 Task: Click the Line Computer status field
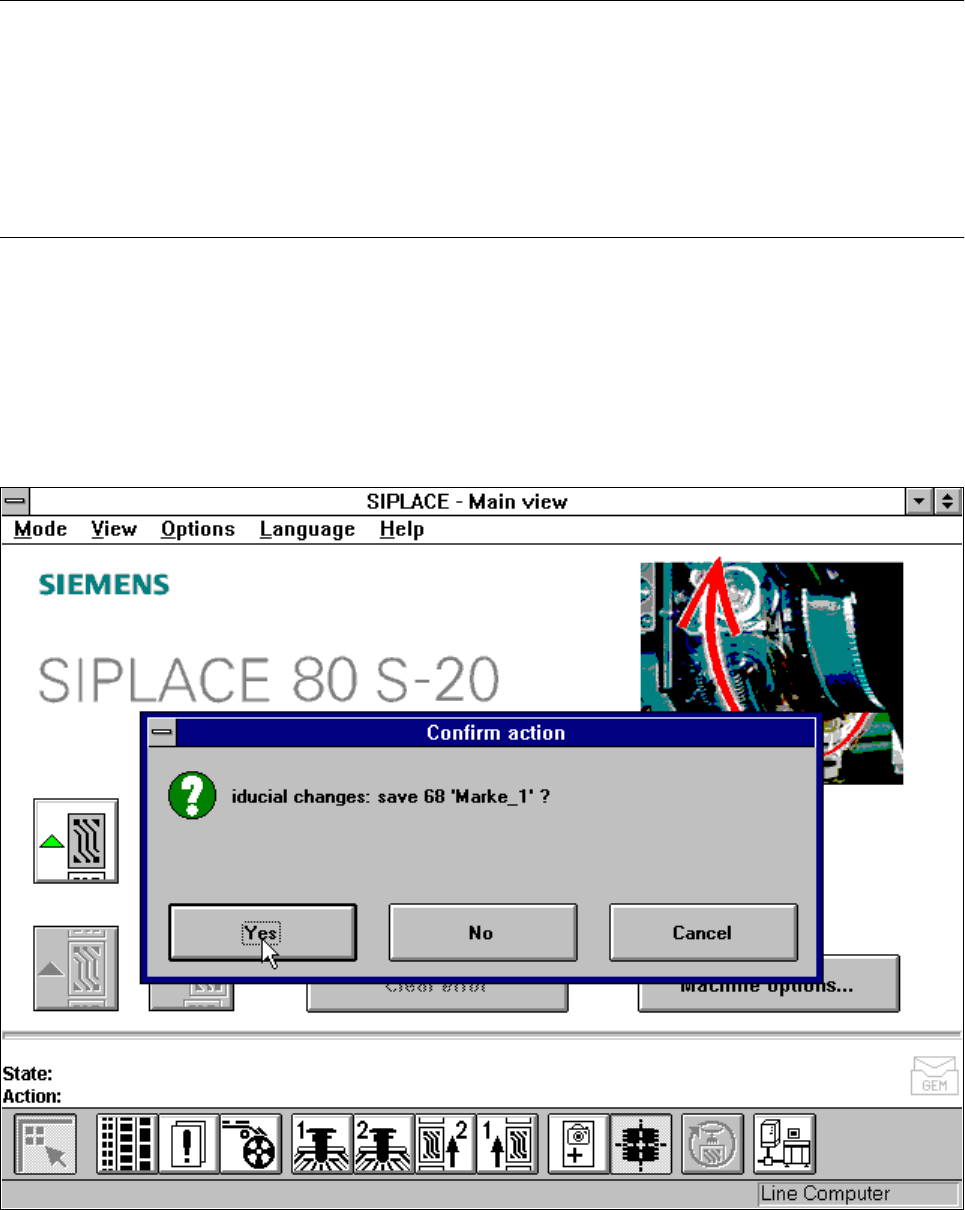[x=857, y=1193]
